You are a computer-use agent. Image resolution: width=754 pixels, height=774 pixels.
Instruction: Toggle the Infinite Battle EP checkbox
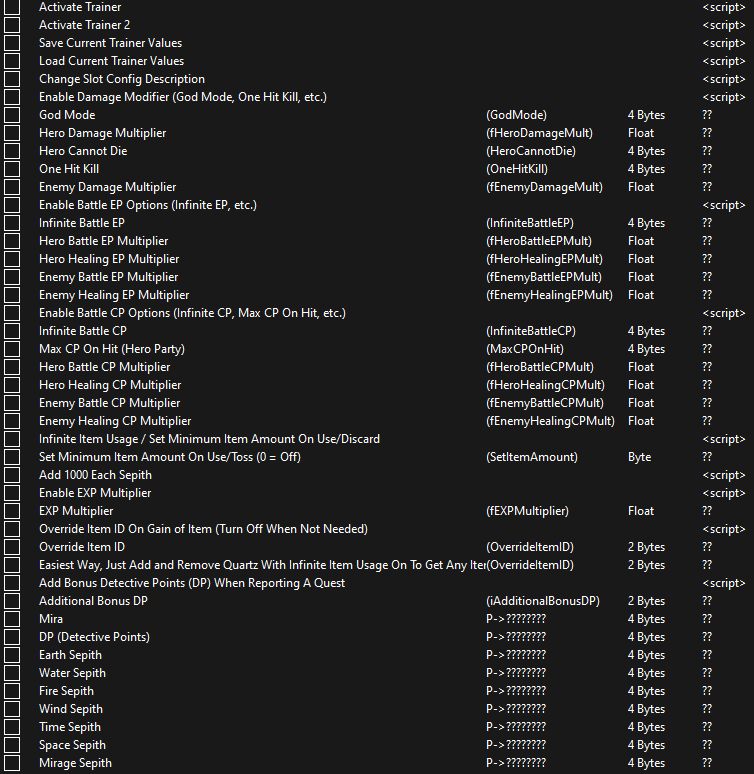coord(12,223)
